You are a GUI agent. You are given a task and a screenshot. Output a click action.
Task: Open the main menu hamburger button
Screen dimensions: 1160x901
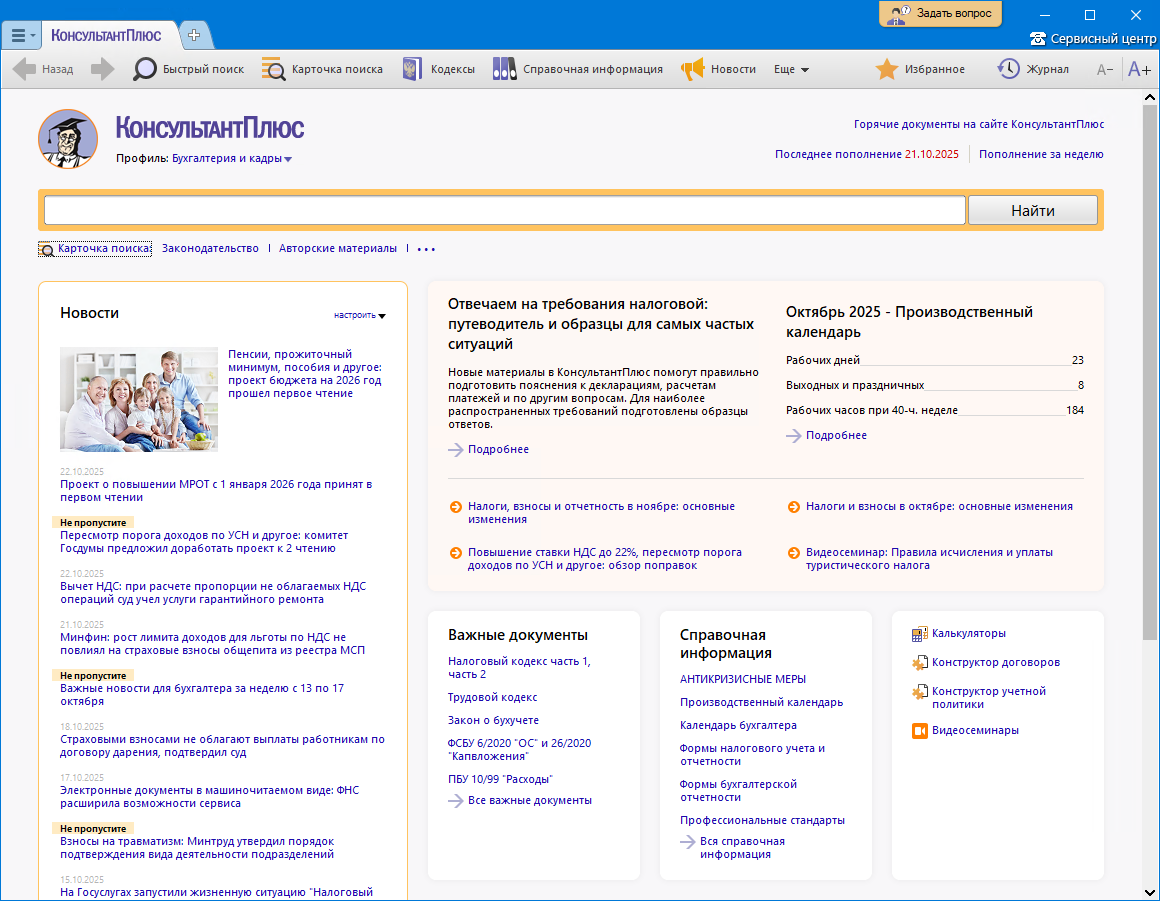pyautogui.click(x=22, y=35)
